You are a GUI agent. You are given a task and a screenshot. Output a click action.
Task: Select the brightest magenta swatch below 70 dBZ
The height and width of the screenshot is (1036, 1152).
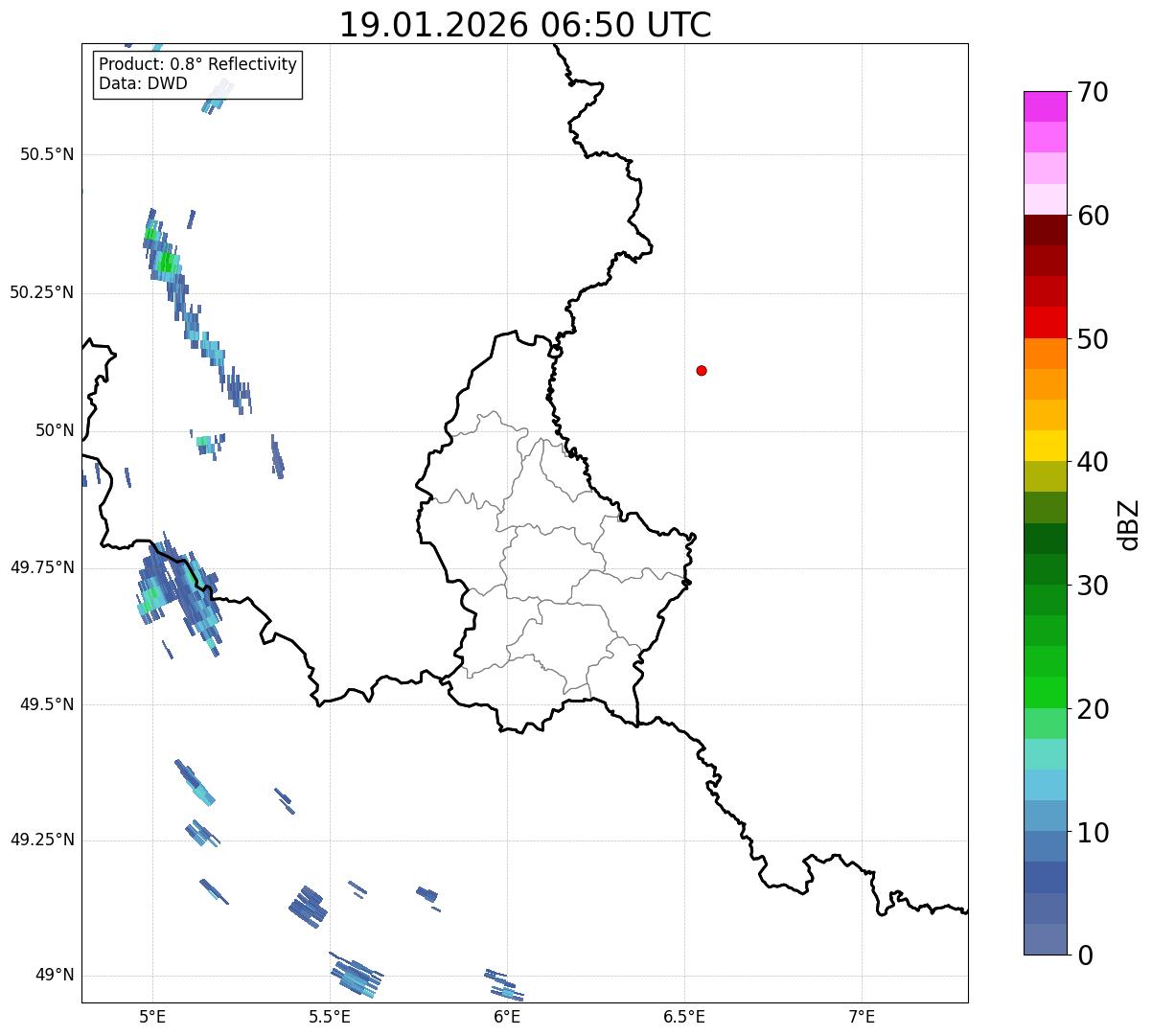[1045, 106]
